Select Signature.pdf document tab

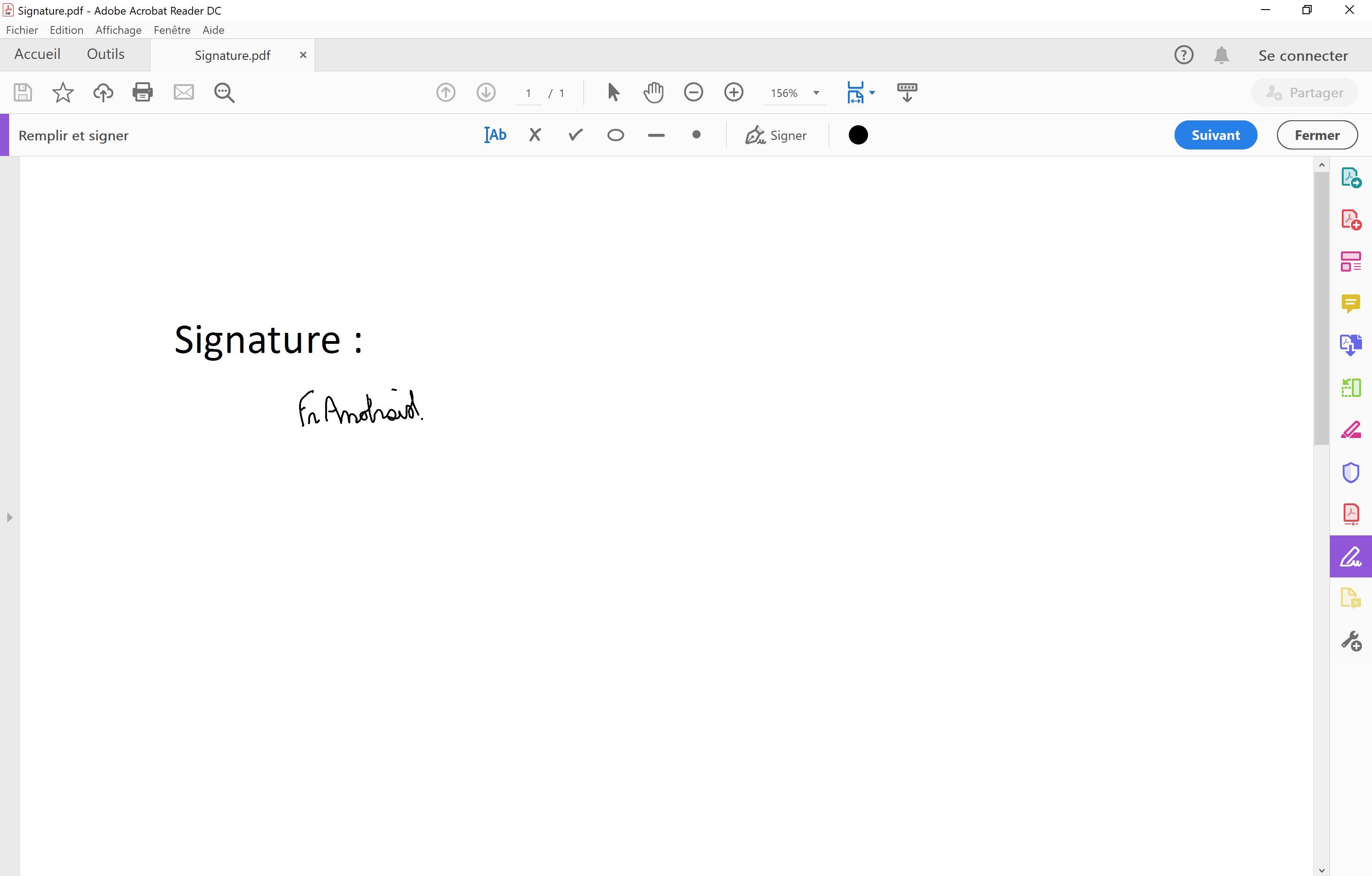pyautogui.click(x=232, y=55)
